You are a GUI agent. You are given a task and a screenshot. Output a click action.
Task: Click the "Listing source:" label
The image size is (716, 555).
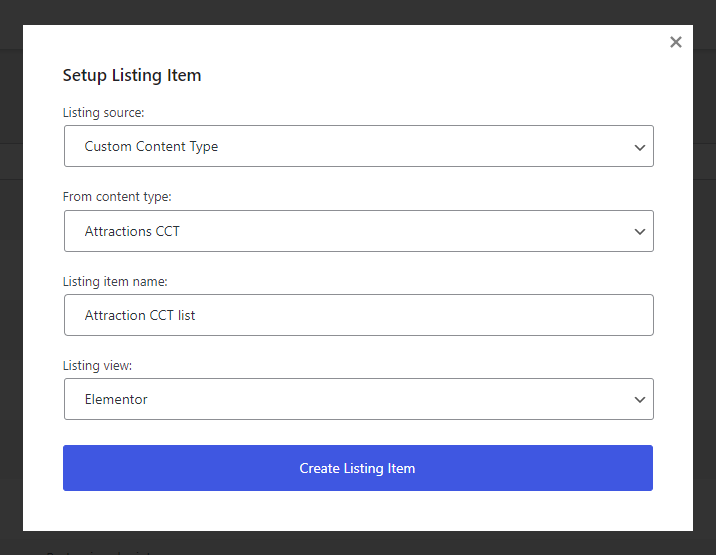point(103,113)
